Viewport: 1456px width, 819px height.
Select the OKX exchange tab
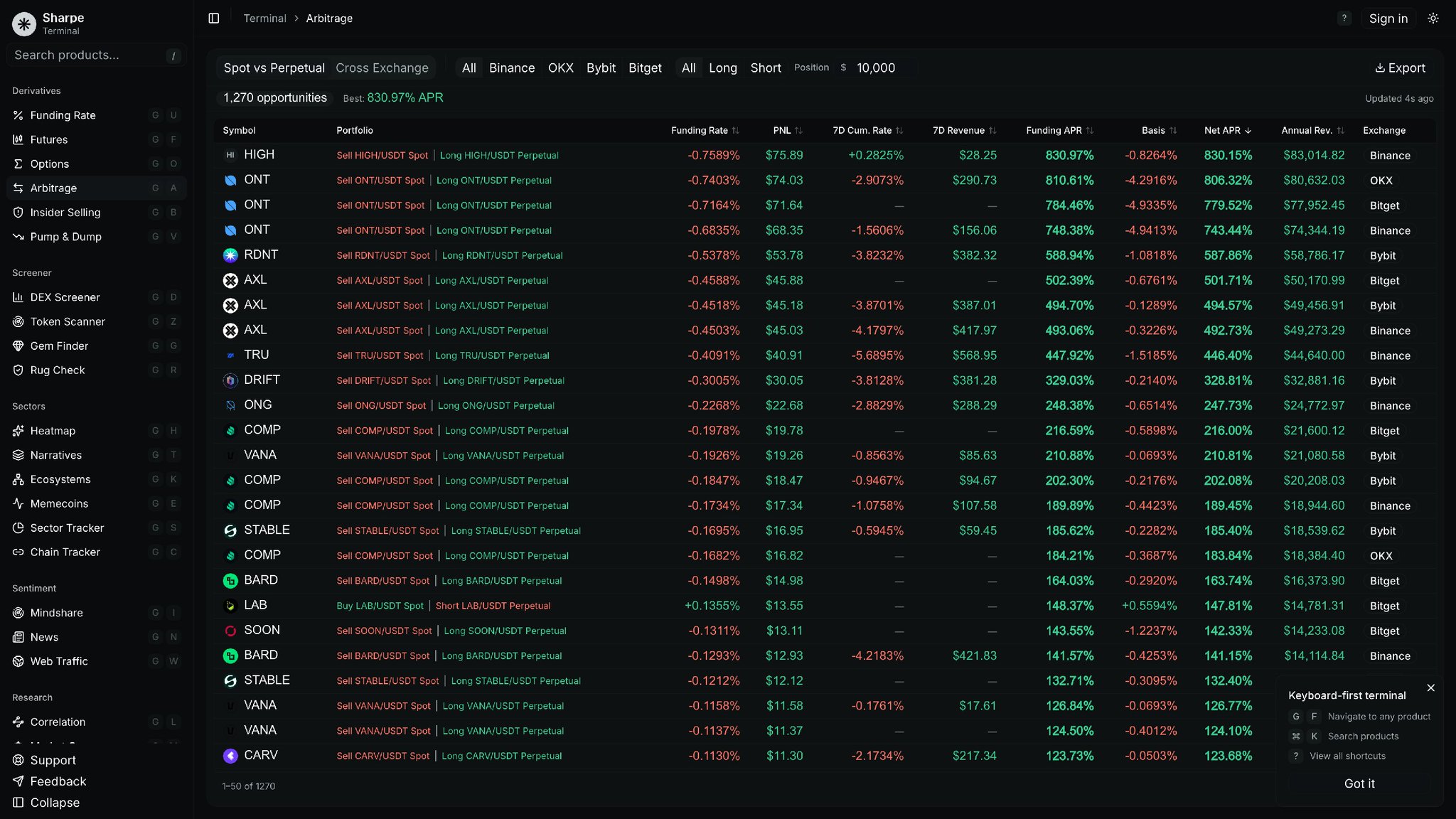(560, 68)
